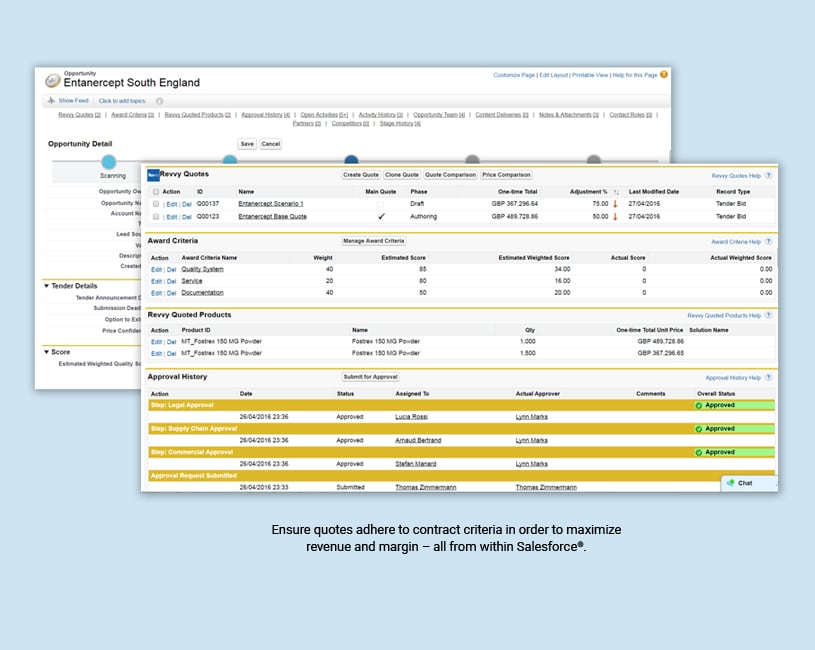
Task: Jump to Revvy Quoted Products [2] list
Action: [x=198, y=115]
